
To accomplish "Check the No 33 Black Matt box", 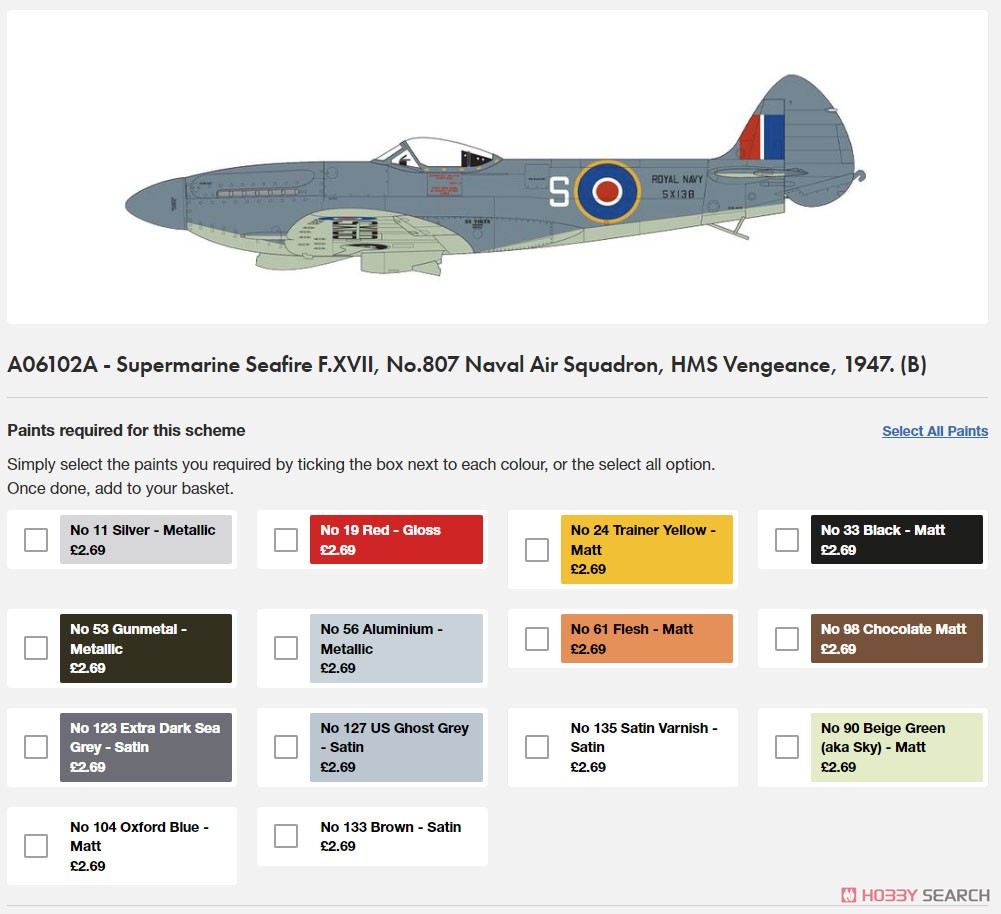I will (x=786, y=539).
